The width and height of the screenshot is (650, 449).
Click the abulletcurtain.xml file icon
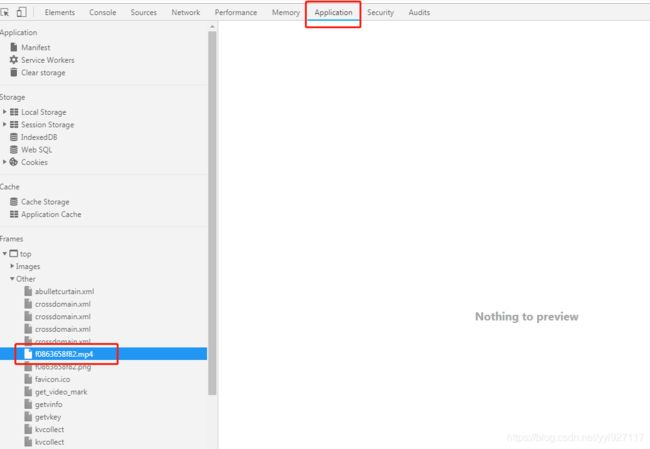click(x=28, y=291)
